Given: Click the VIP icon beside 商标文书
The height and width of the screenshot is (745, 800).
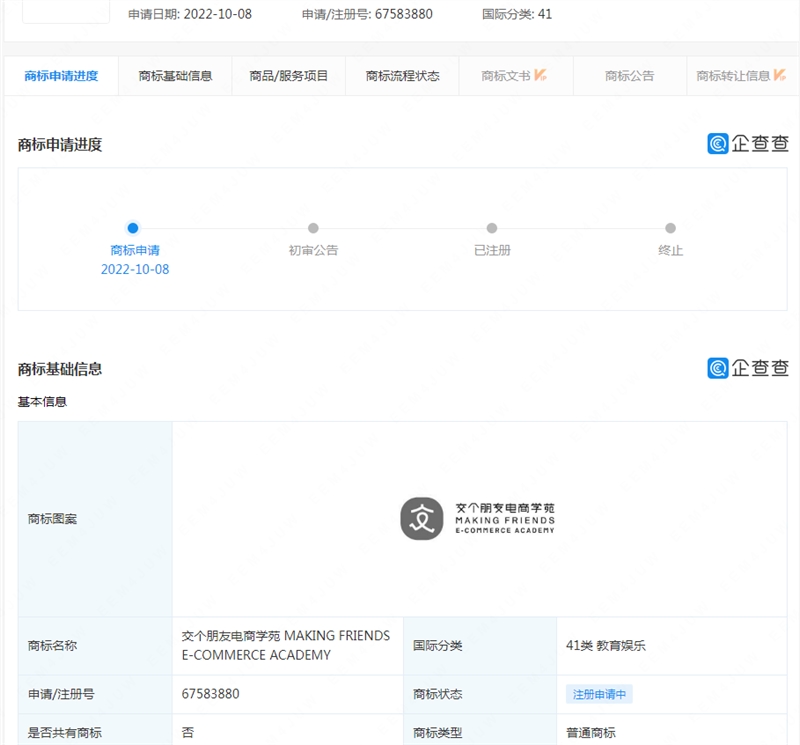Looking at the screenshot, I should click(x=540, y=76).
